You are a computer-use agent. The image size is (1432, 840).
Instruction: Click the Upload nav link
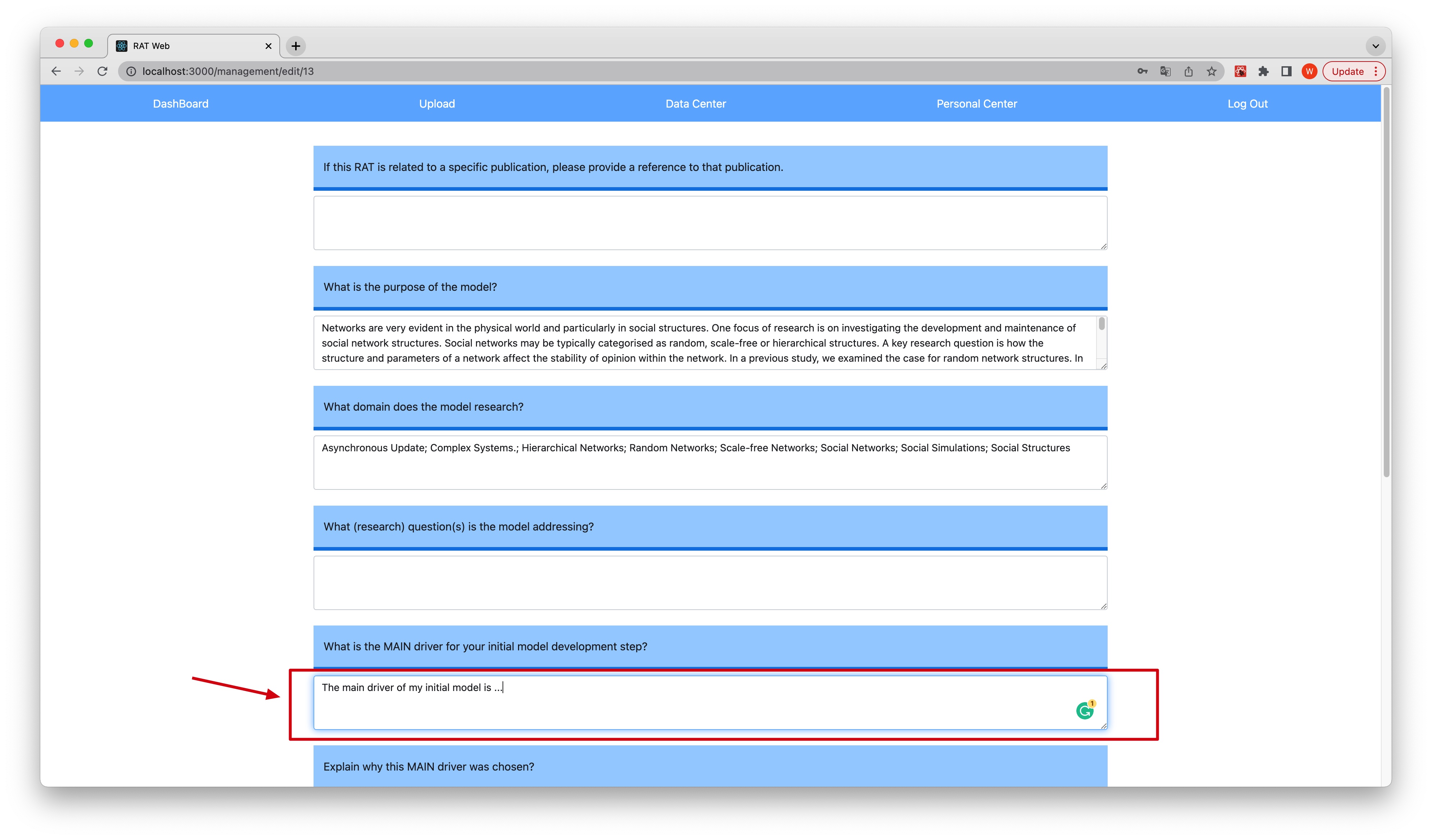[436, 103]
